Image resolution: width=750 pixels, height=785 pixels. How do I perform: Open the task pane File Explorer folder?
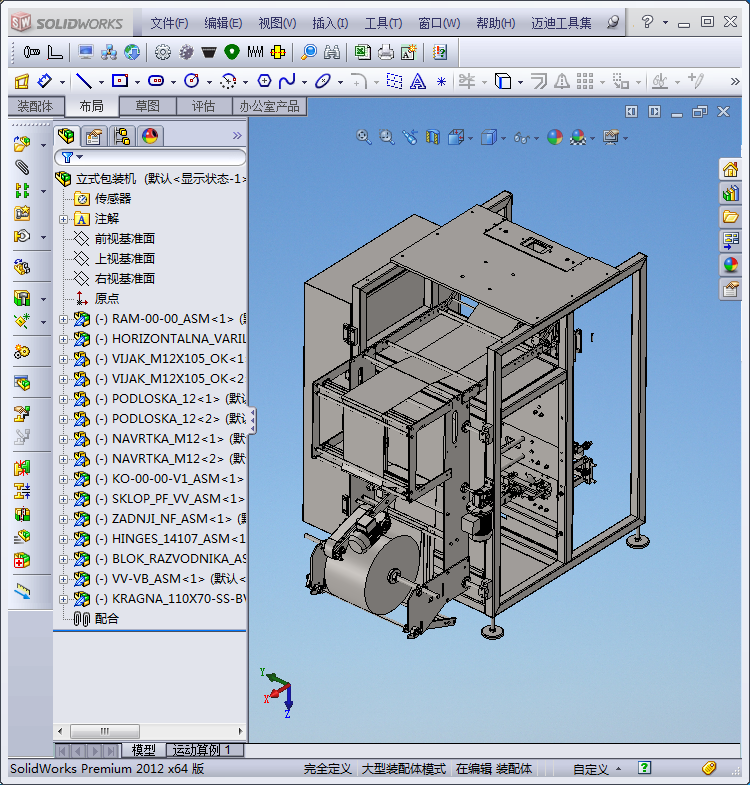point(730,217)
